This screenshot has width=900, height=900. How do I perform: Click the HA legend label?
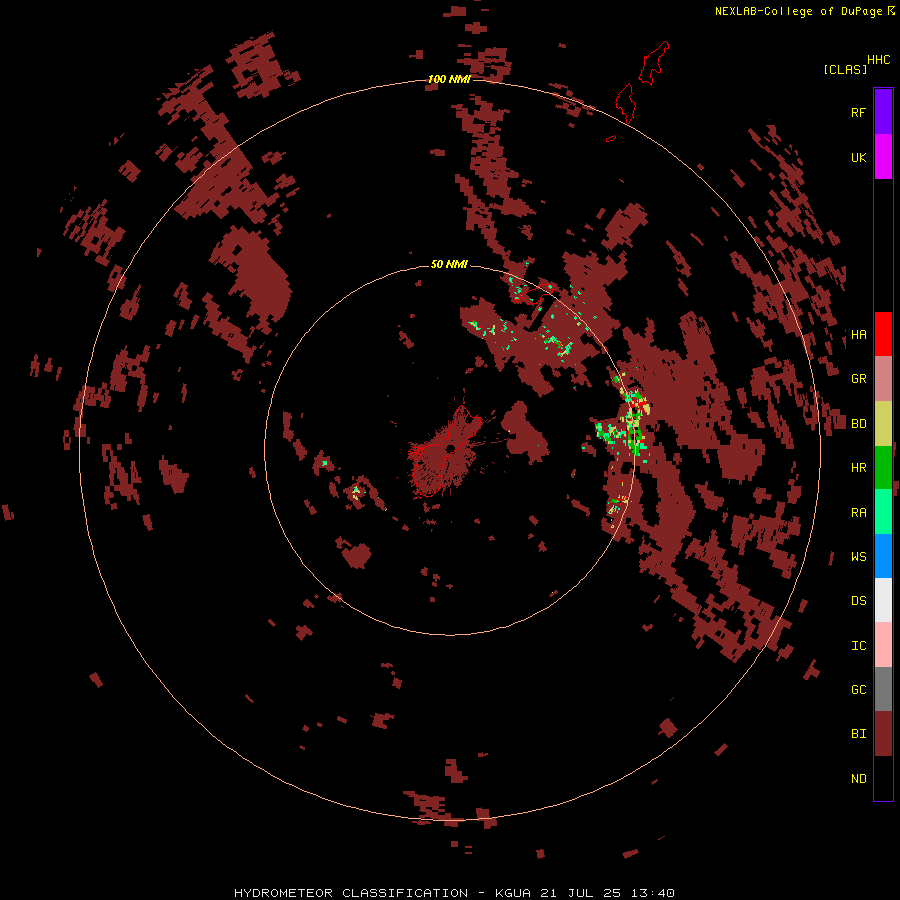click(x=858, y=334)
